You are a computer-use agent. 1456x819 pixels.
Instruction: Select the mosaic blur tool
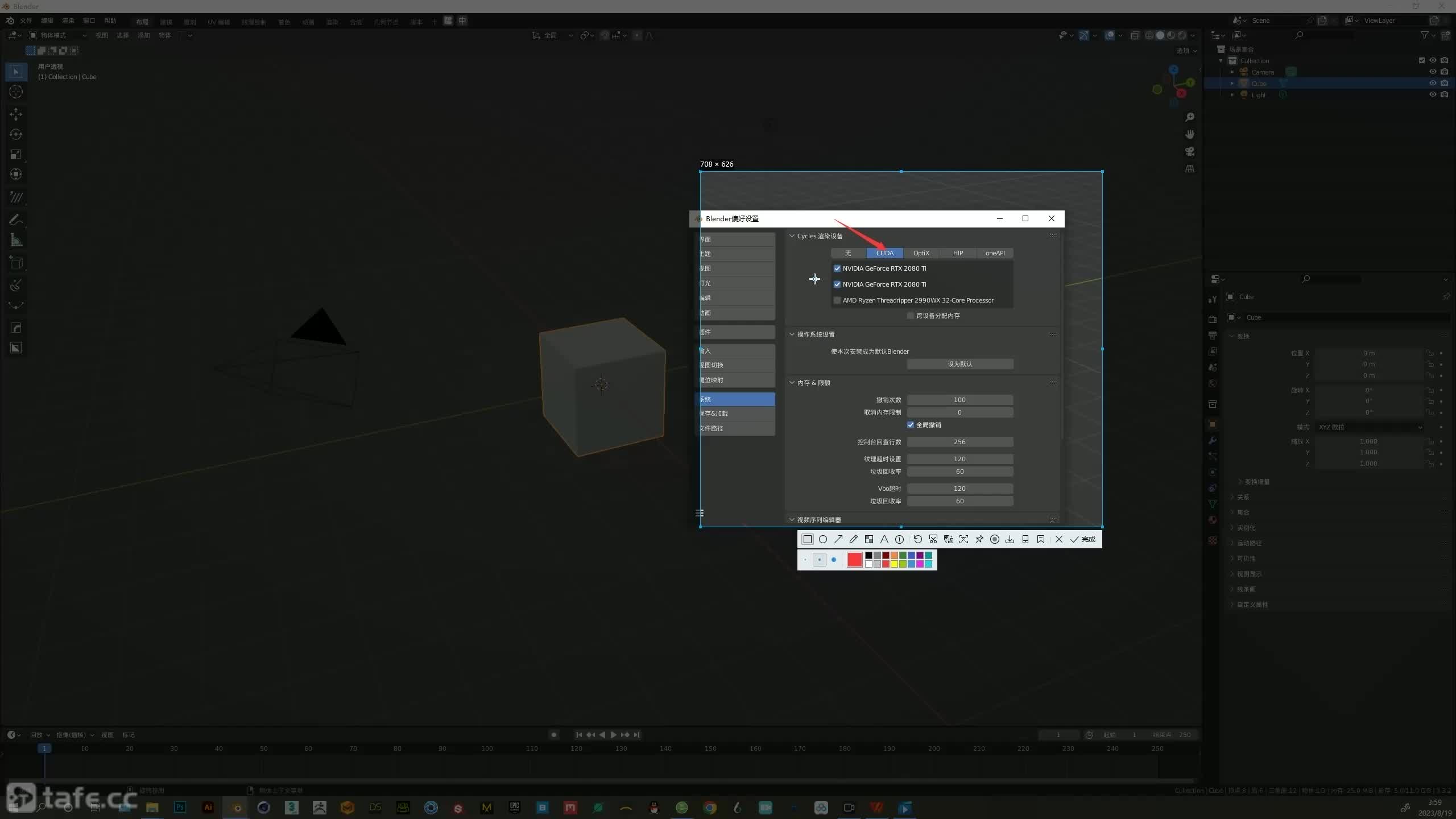[868, 539]
